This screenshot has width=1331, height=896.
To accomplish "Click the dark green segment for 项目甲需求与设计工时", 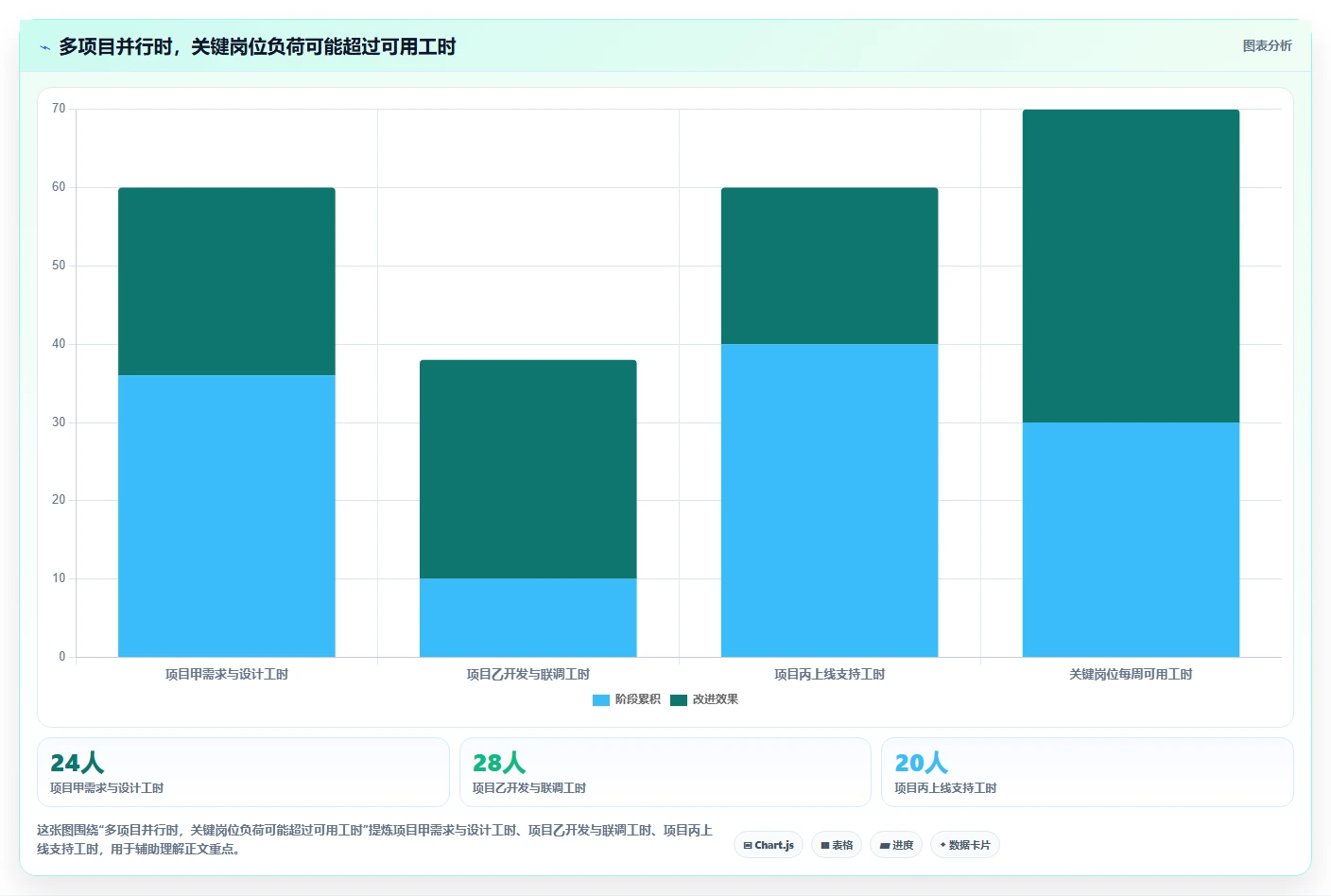I will point(227,282).
